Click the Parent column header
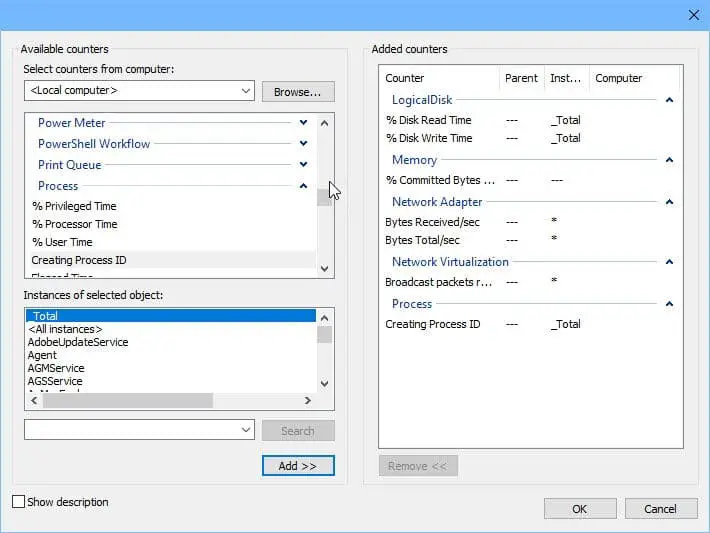This screenshot has width=710, height=533. [x=522, y=78]
